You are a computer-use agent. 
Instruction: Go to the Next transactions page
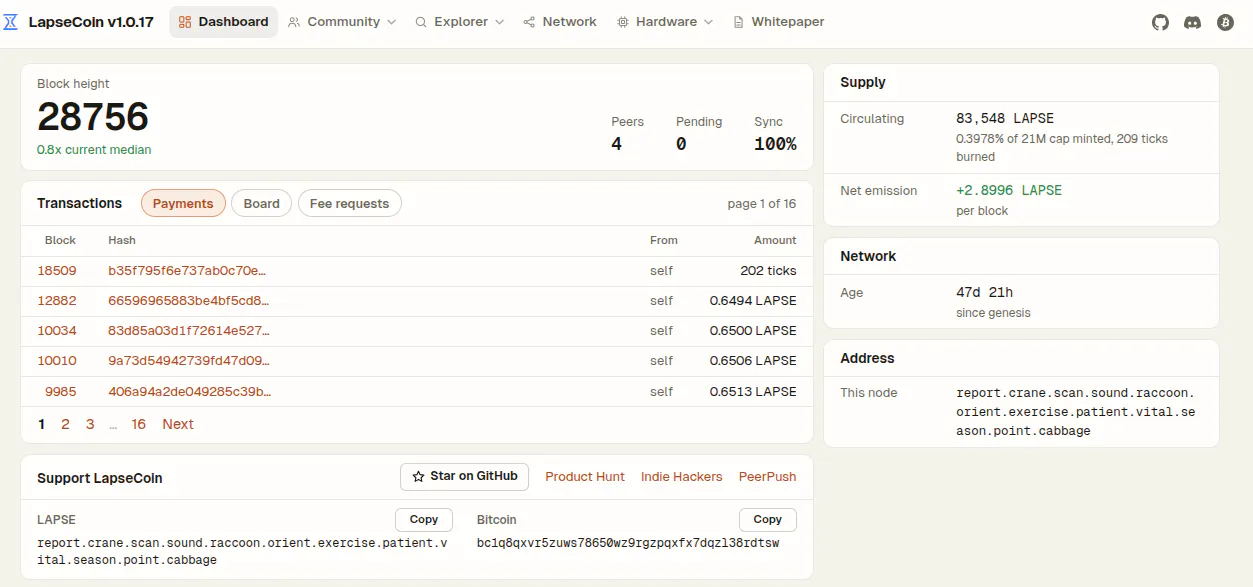[x=178, y=424]
